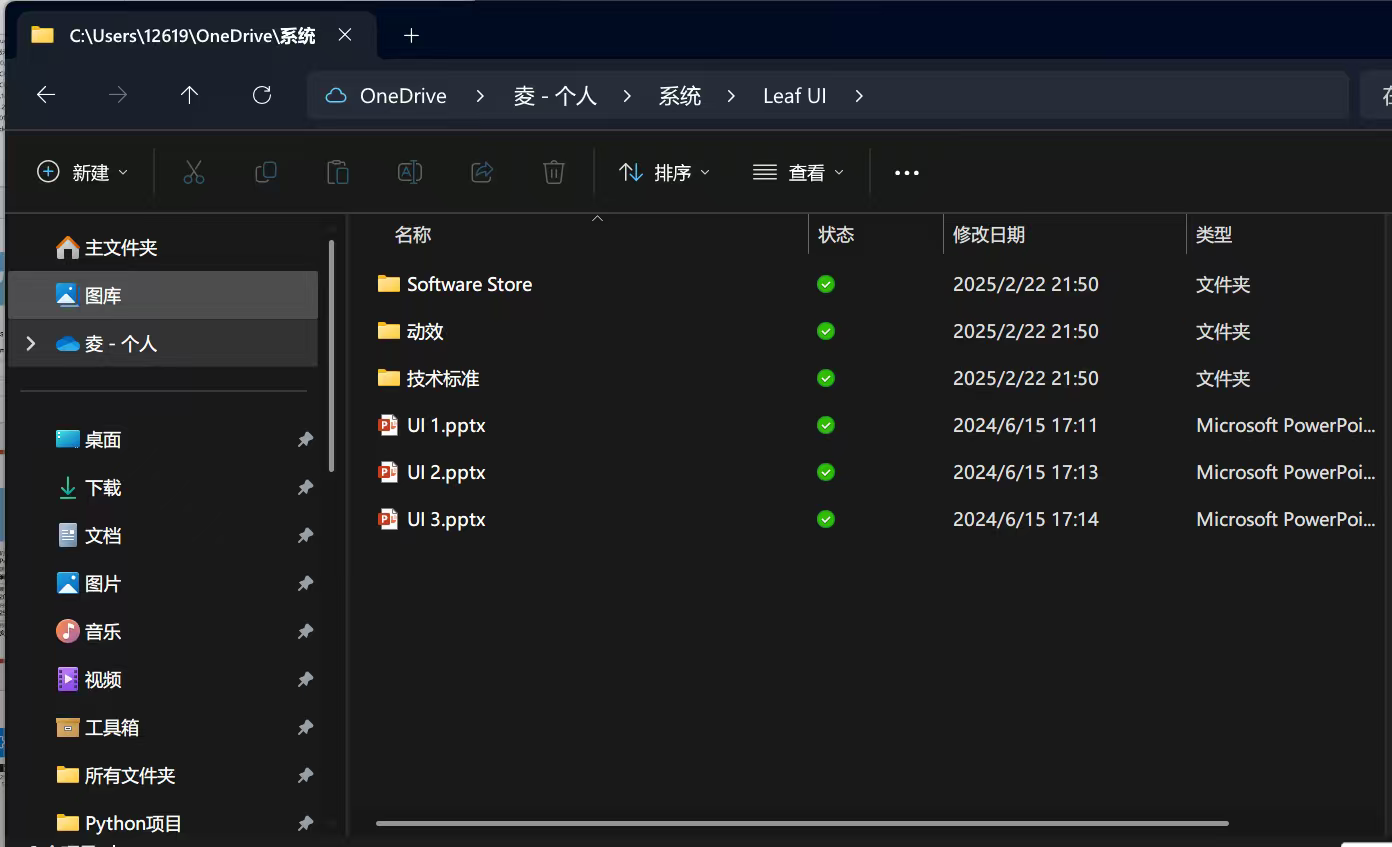Click the horizontal scrollbar at the bottom
1392x847 pixels.
[x=801, y=823]
